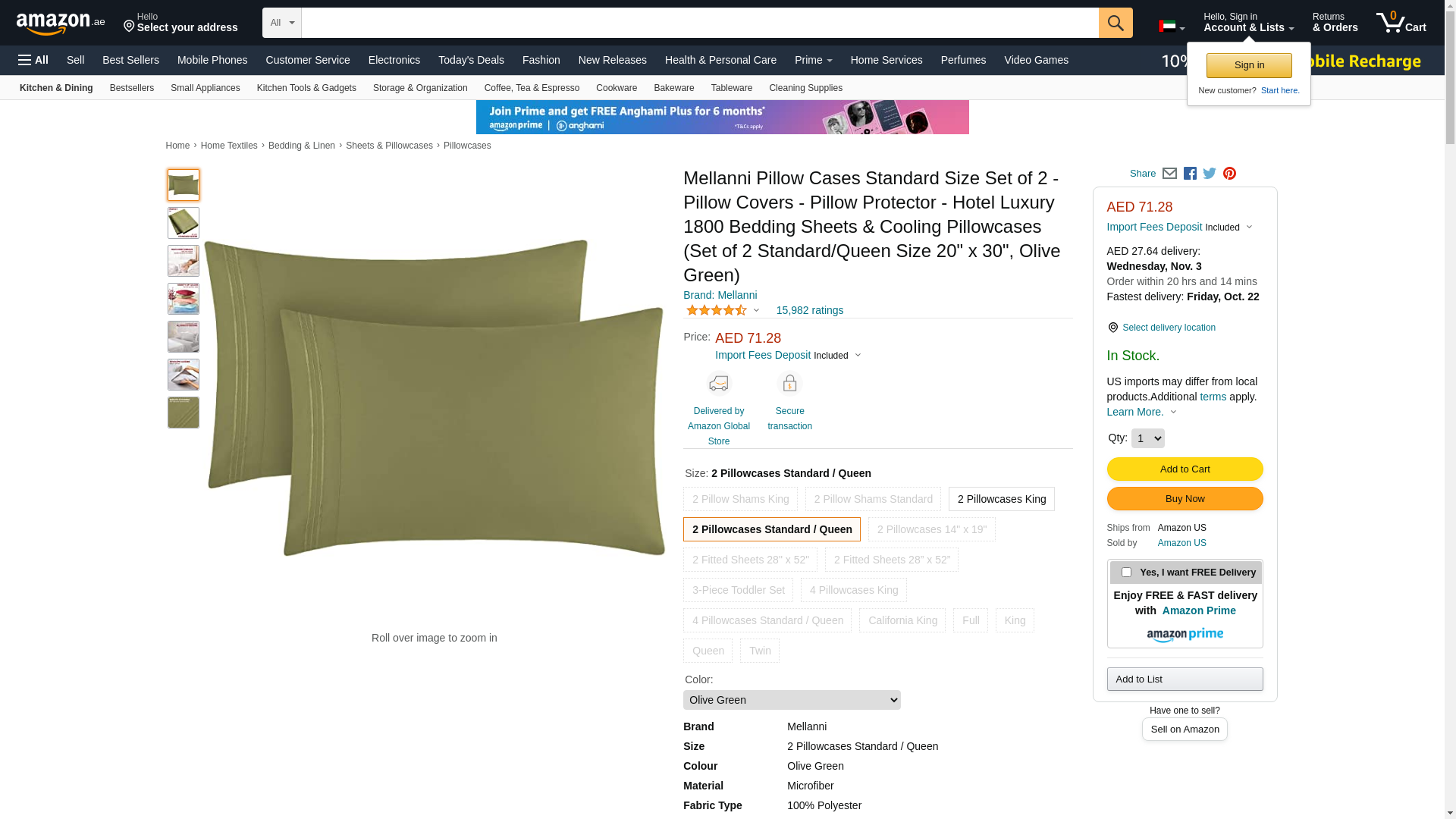Open the 15,982 ratings link
This screenshot has height=819, width=1456.
pyautogui.click(x=809, y=310)
